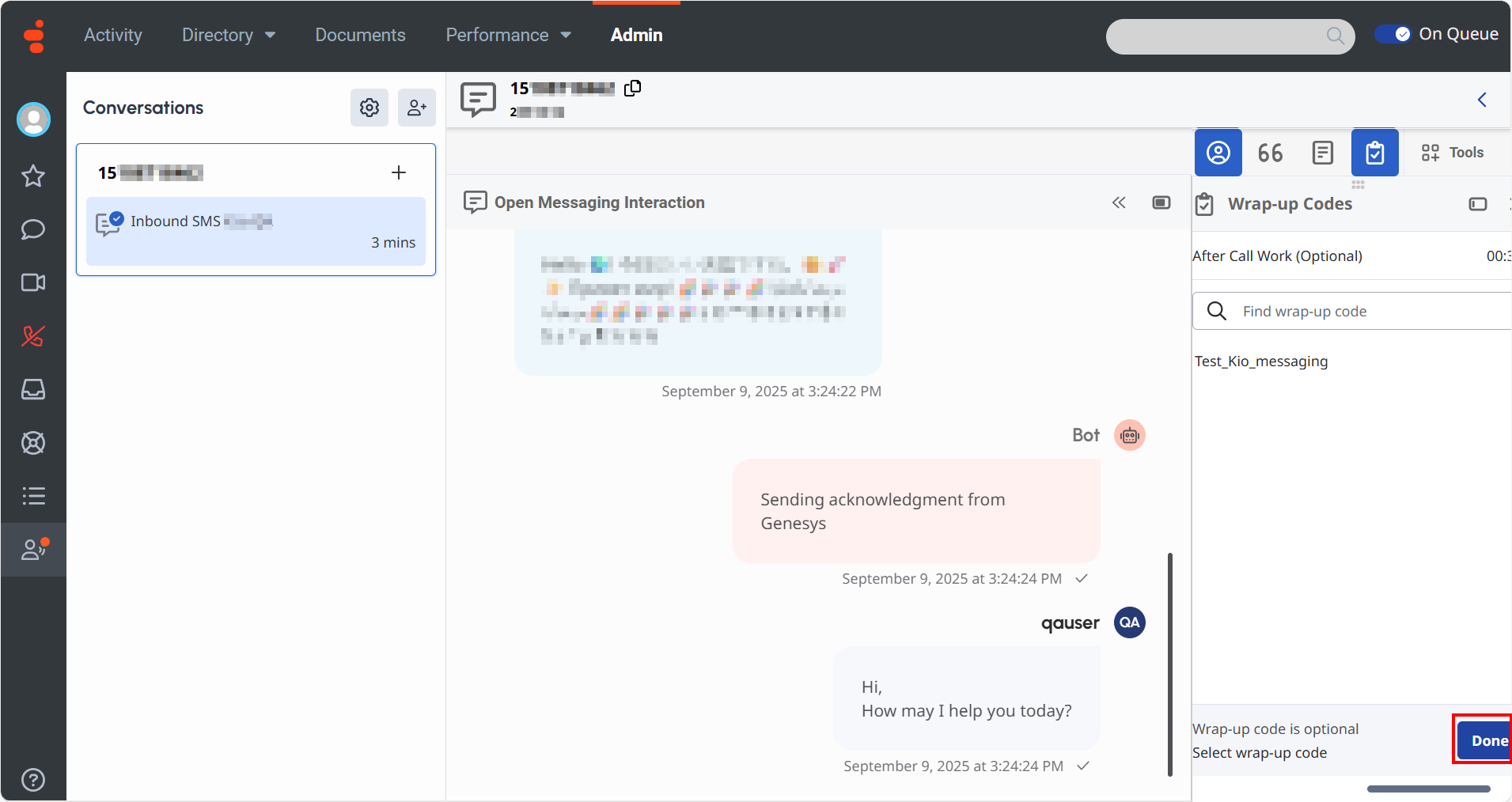Viewport: 1512px width, 802px height.
Task: Click the search magnifier icon in top bar
Action: click(1335, 36)
